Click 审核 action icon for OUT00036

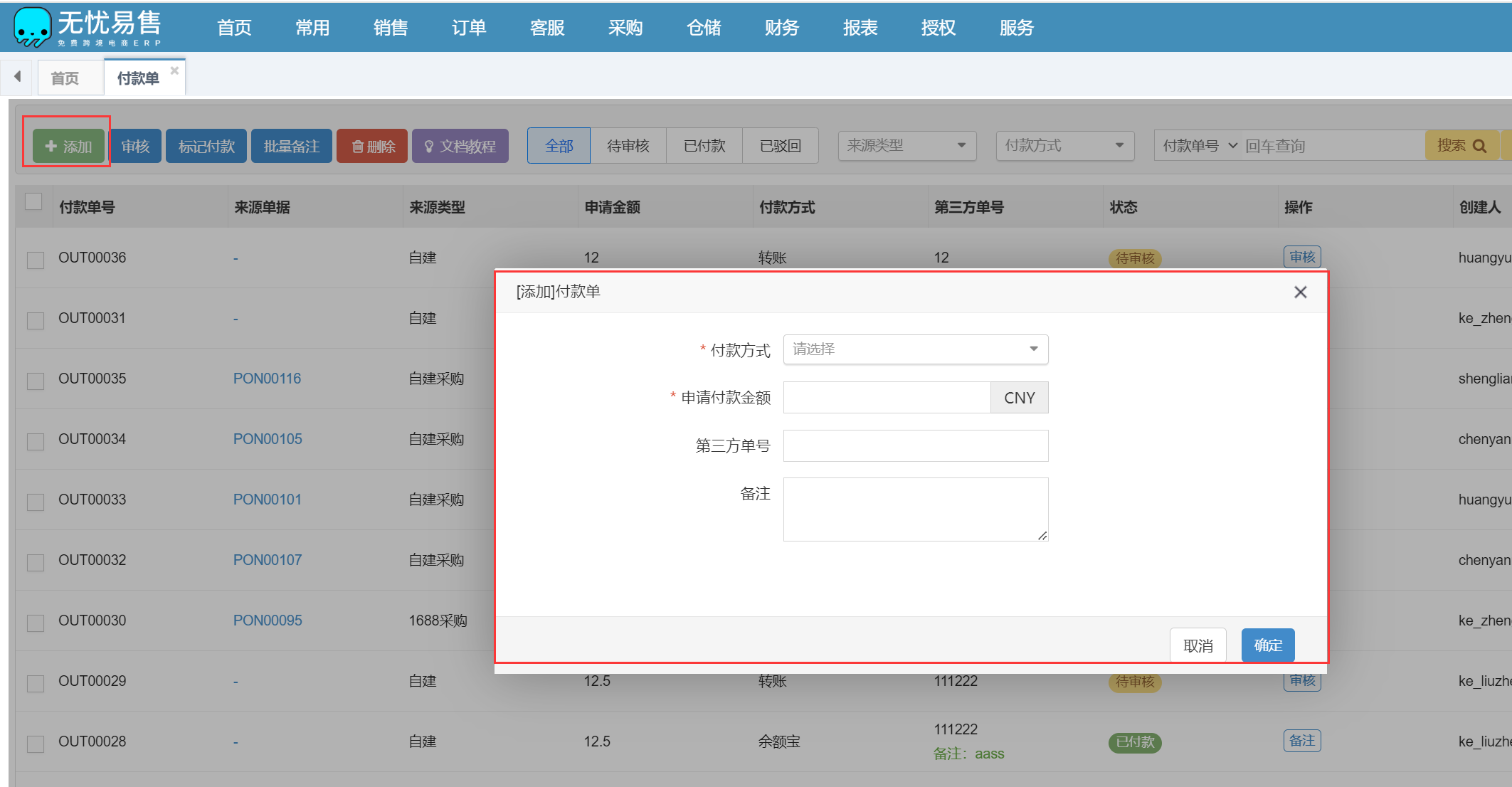(1301, 257)
